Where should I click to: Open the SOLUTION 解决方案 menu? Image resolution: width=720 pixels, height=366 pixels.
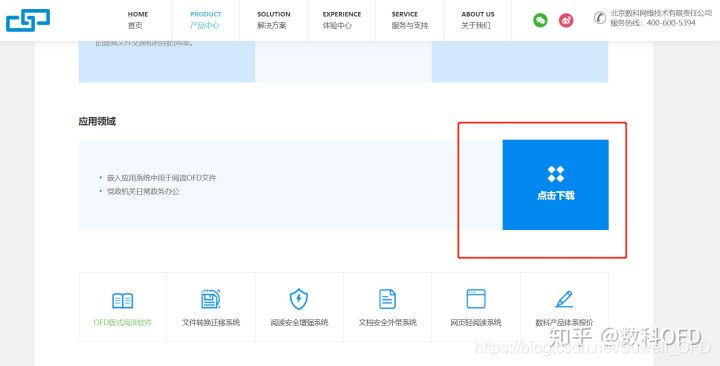pos(274,20)
